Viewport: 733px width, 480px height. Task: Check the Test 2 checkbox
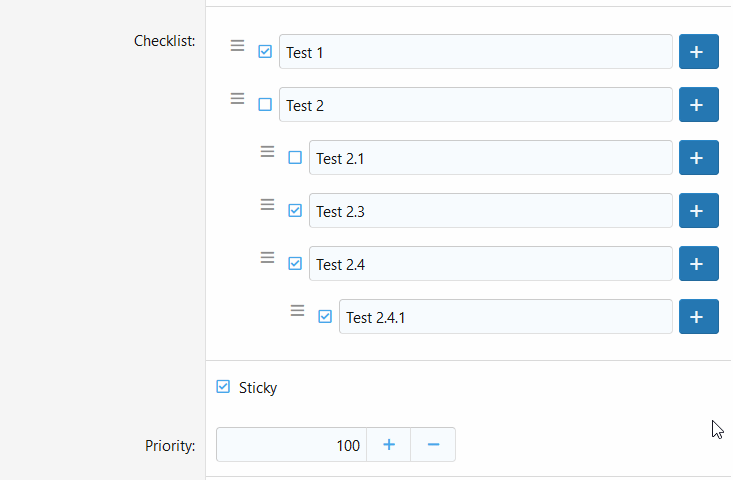point(265,104)
